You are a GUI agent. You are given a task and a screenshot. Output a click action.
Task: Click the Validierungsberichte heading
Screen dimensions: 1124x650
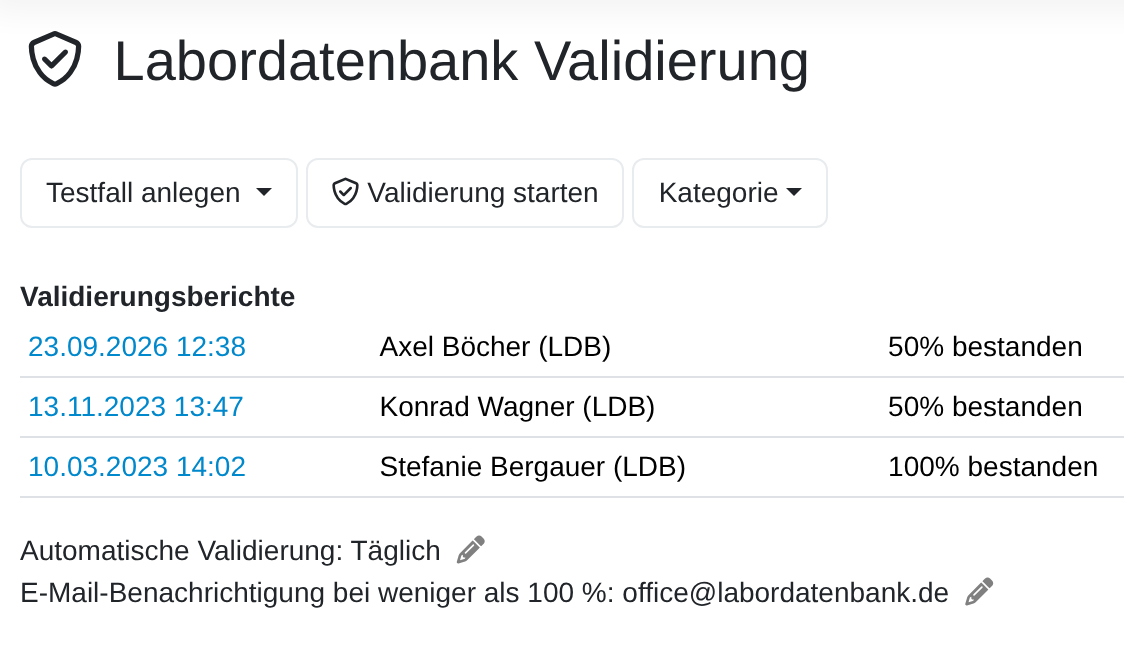tap(158, 297)
